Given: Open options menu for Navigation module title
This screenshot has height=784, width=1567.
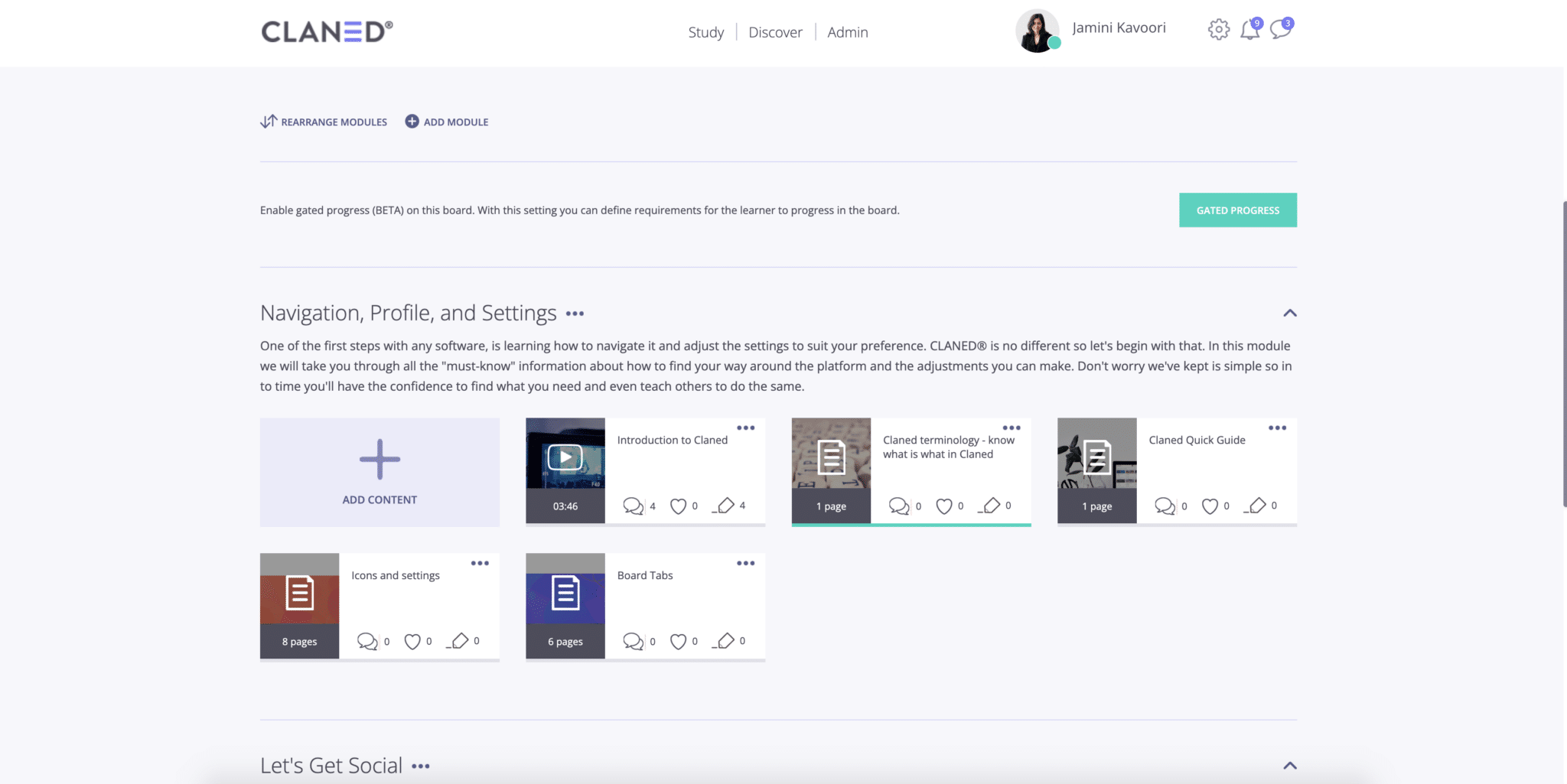Looking at the screenshot, I should tap(575, 314).
